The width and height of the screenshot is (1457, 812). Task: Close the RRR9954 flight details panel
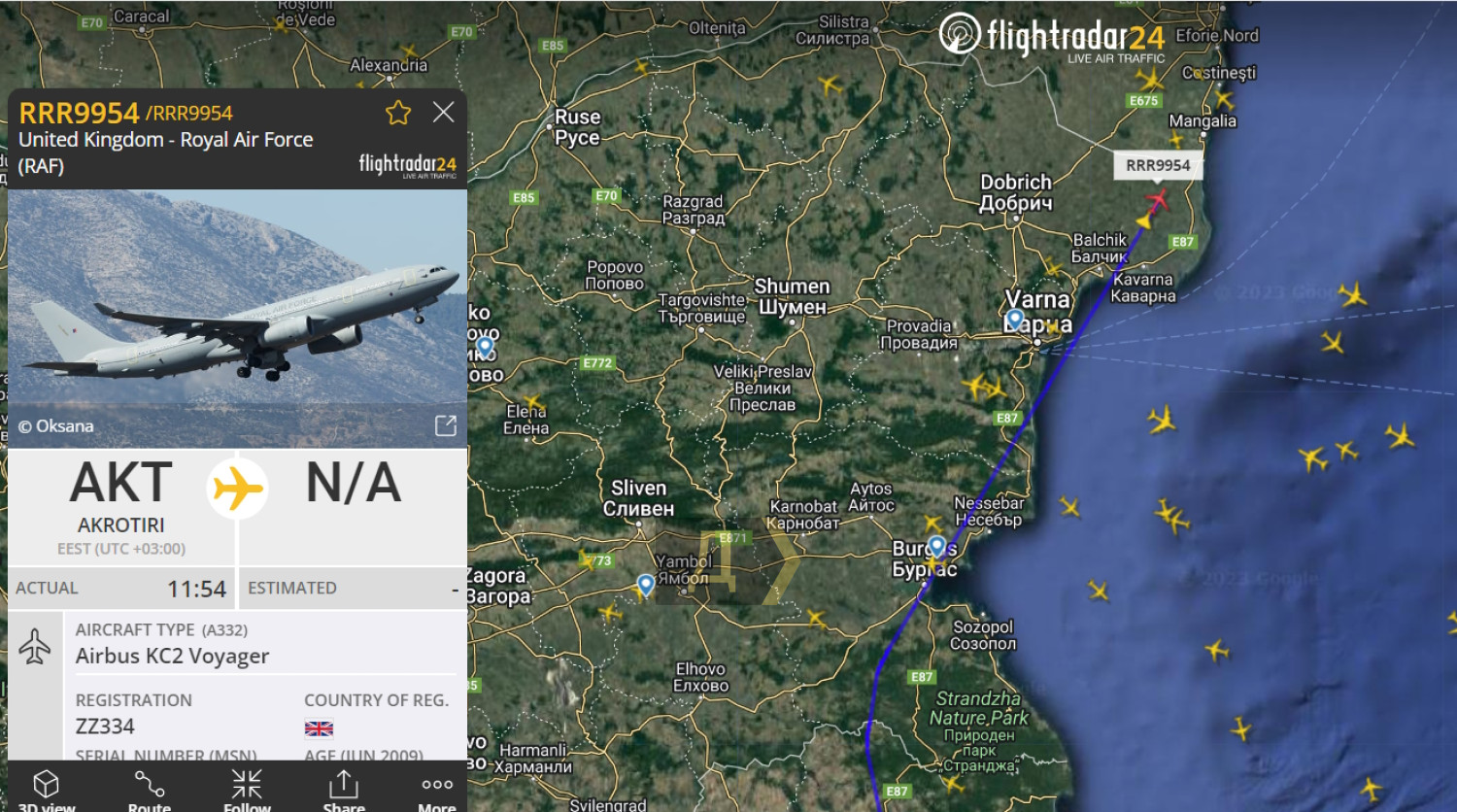pos(444,112)
